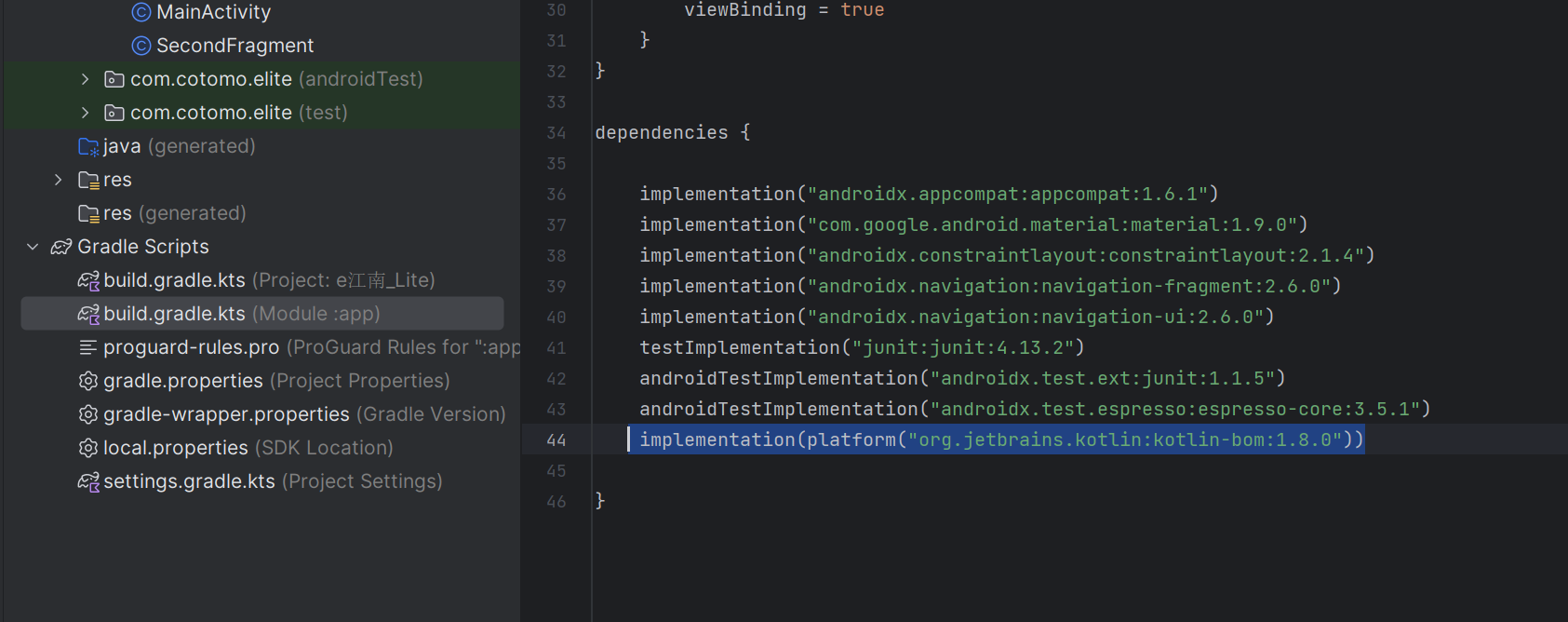
Task: Click the kotlin-bom dependency string
Action: (1124, 439)
